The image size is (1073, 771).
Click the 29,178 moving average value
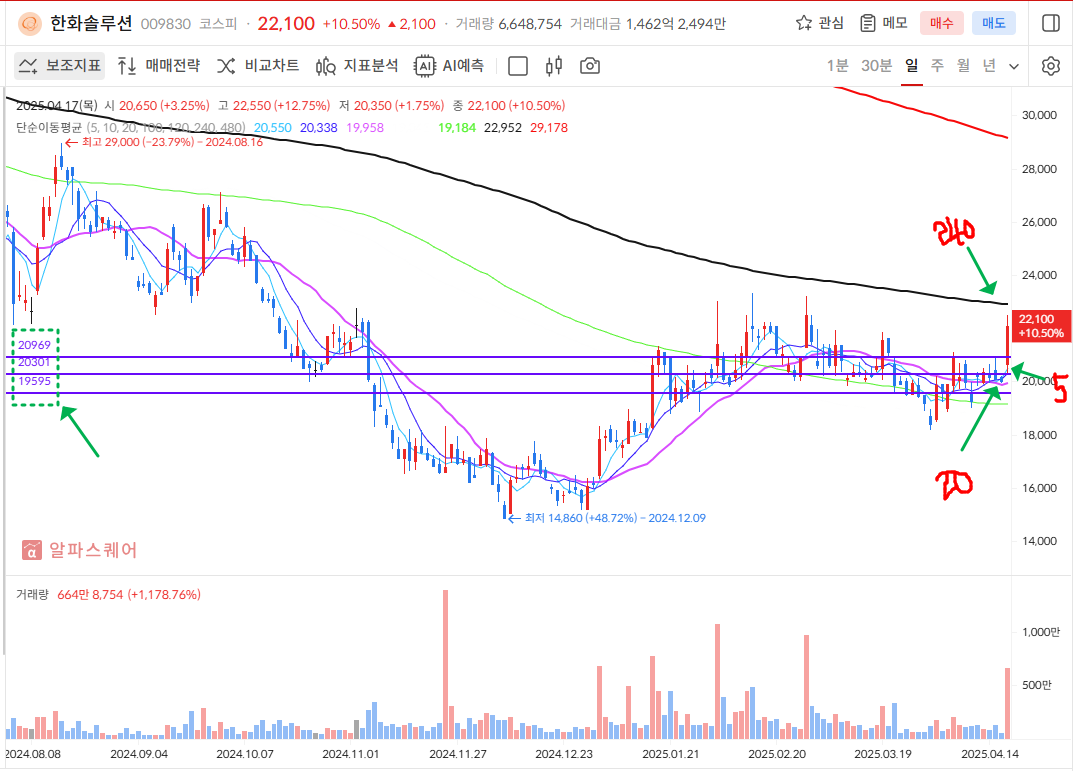(549, 127)
